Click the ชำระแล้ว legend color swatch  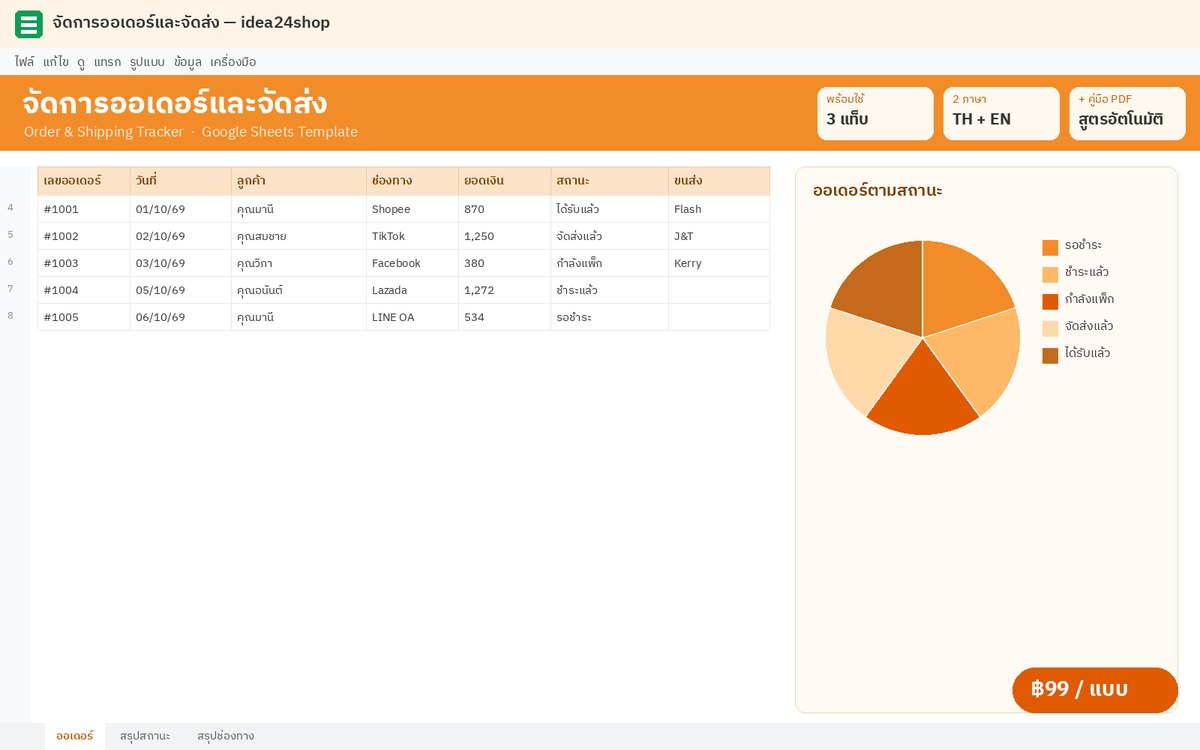[1050, 274]
